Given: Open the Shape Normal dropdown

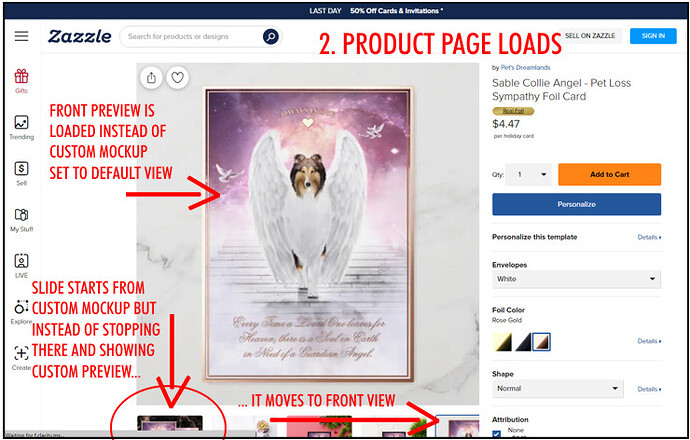Looking at the screenshot, I should tap(558, 389).
